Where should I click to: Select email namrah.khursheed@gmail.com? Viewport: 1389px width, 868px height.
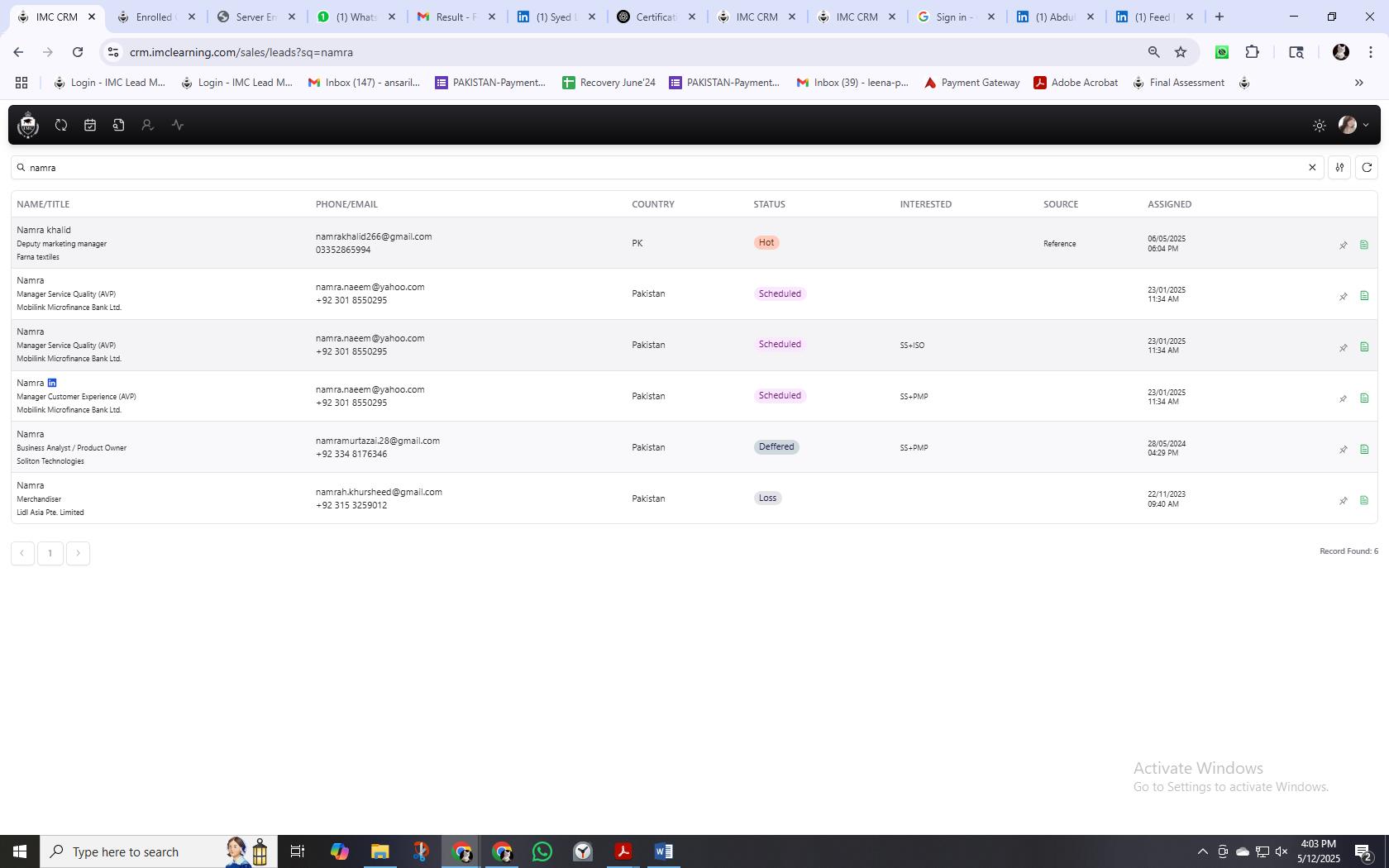click(x=379, y=492)
